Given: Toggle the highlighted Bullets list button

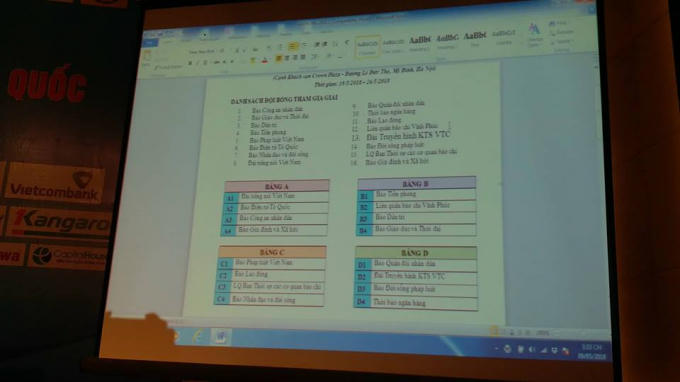Looking at the screenshot, I should pos(293,46).
